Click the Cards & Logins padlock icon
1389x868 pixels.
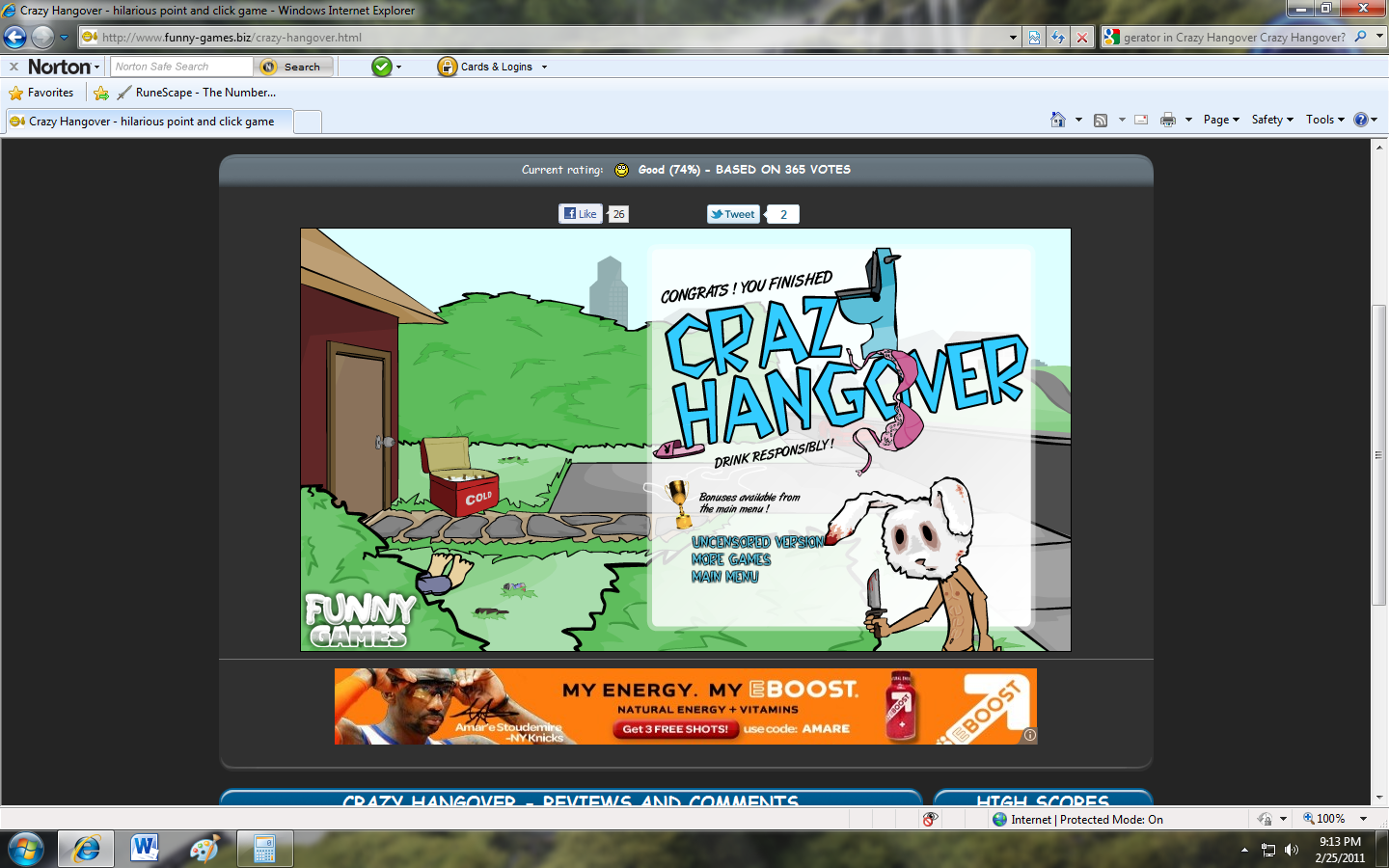[447, 67]
